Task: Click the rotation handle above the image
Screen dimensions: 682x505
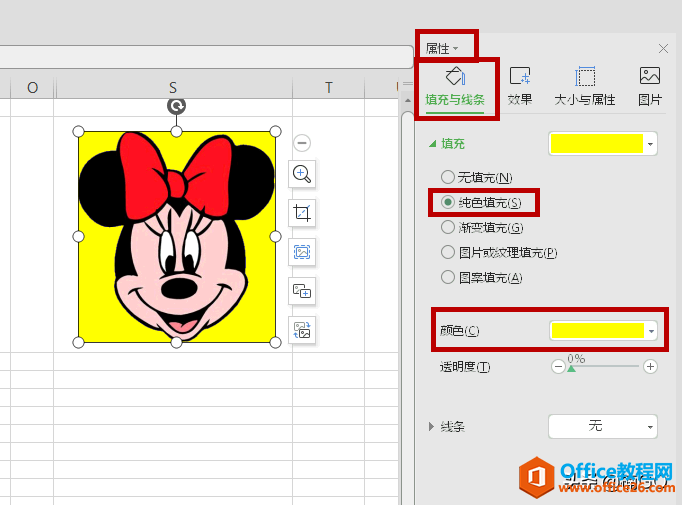Action: click(x=177, y=106)
